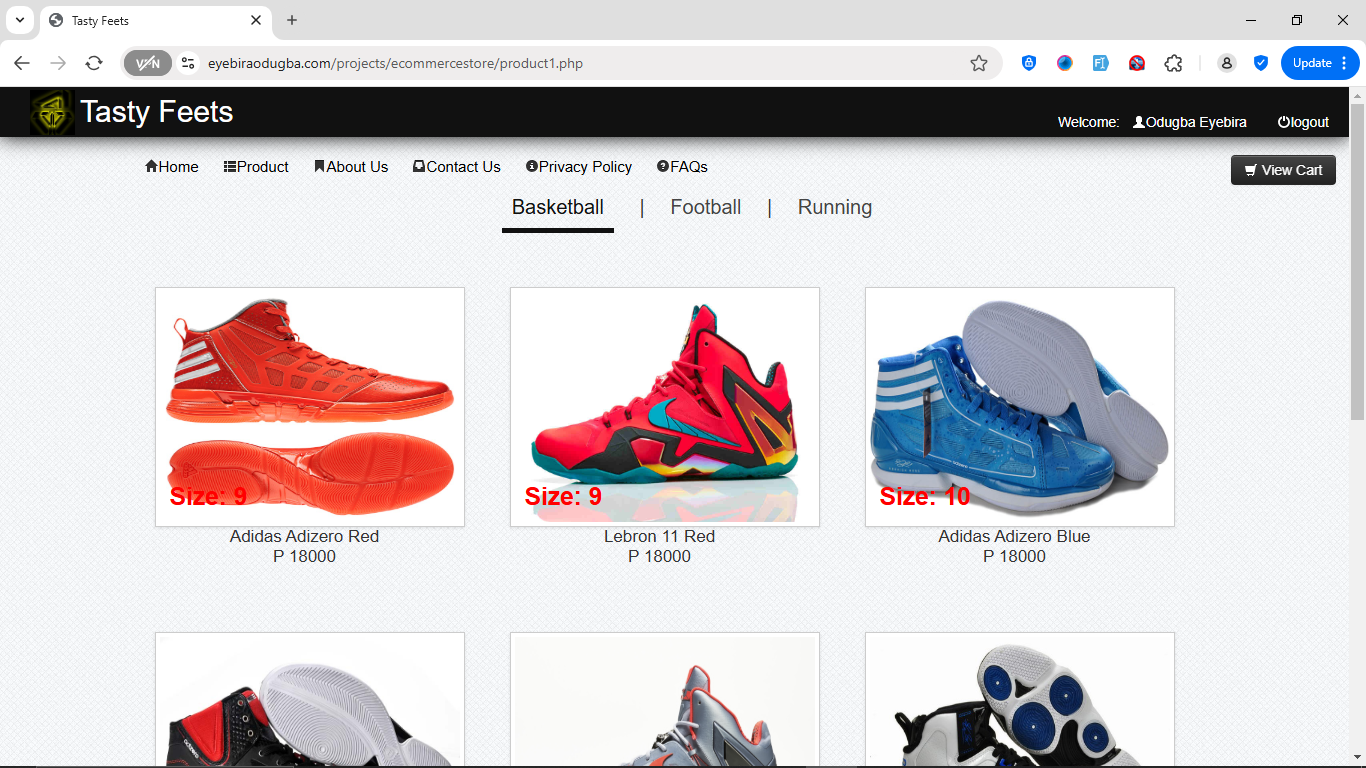The image size is (1366, 768).
Task: Click the VPN badge in address bar
Action: click(x=148, y=63)
